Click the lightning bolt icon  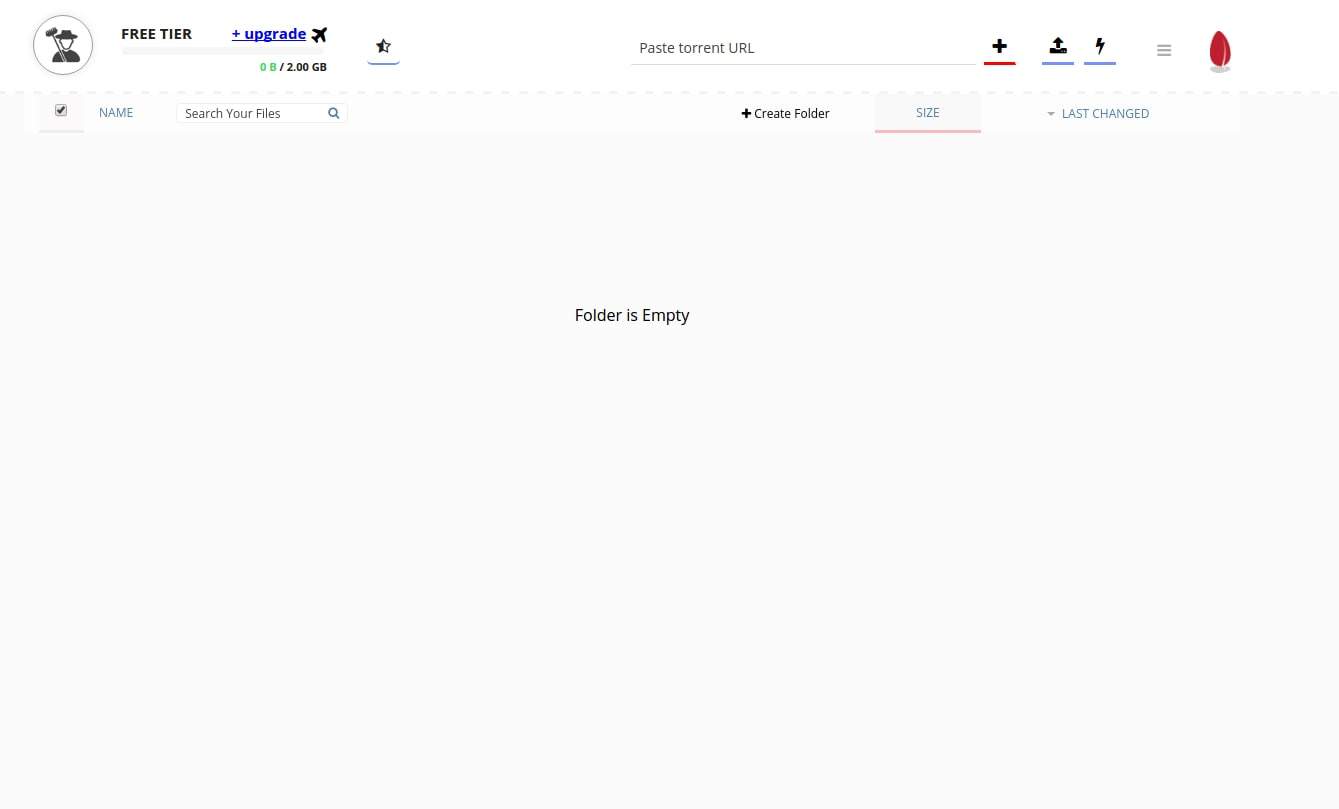coord(1100,46)
